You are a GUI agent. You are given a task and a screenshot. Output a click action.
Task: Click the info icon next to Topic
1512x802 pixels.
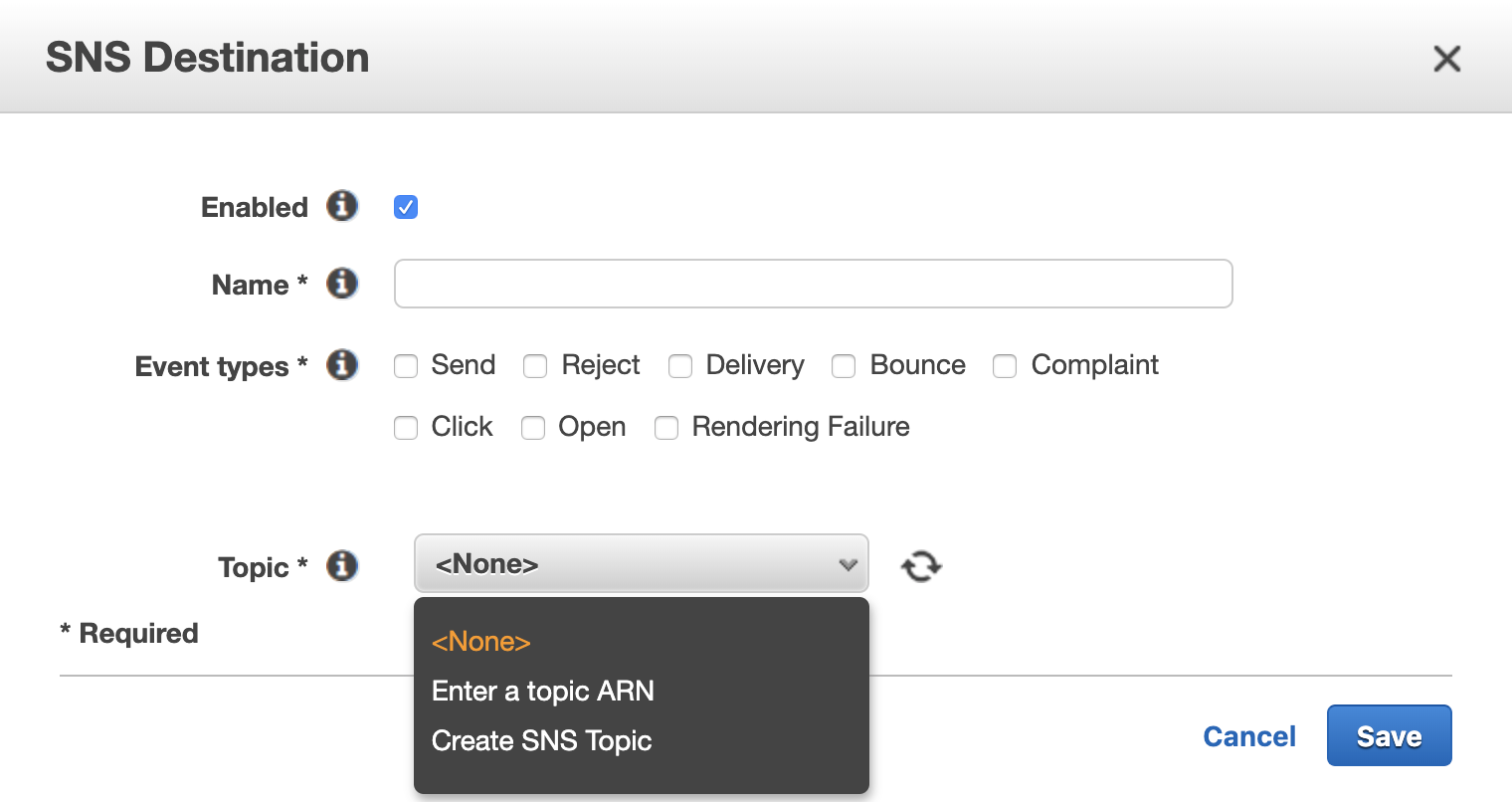342,566
